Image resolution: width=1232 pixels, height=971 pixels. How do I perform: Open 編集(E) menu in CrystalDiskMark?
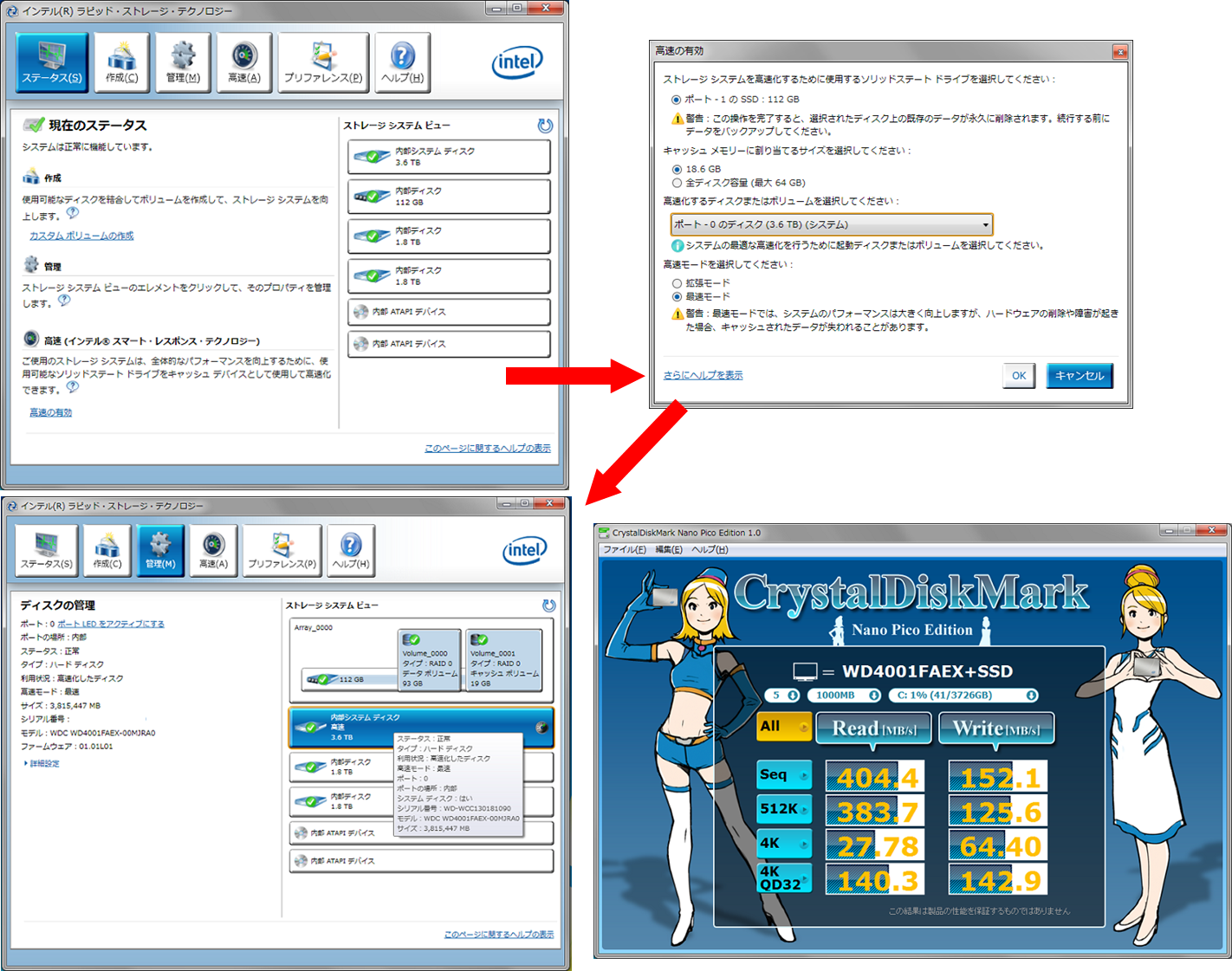(x=669, y=550)
